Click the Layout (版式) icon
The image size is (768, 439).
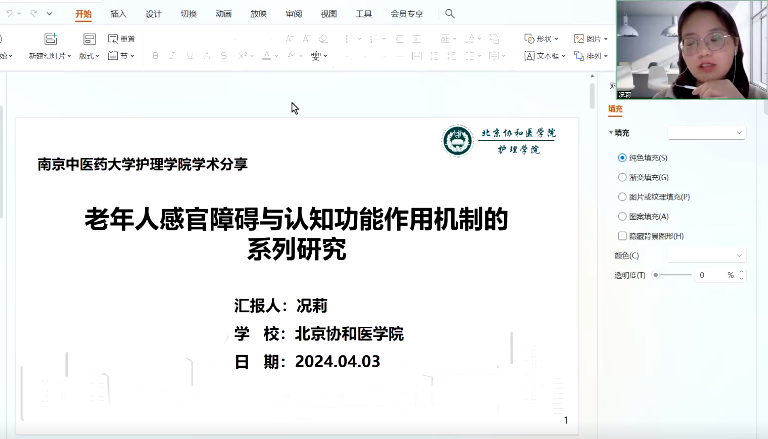click(89, 39)
